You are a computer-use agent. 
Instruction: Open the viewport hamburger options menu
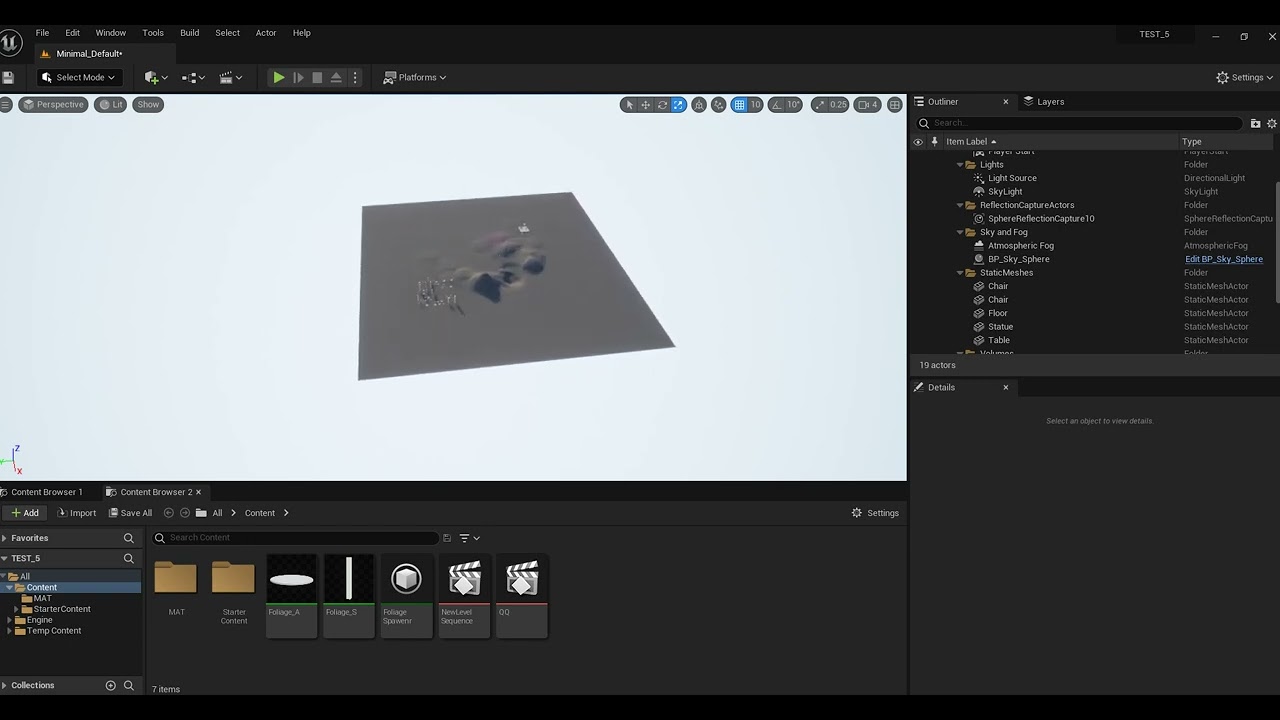tap(6, 104)
